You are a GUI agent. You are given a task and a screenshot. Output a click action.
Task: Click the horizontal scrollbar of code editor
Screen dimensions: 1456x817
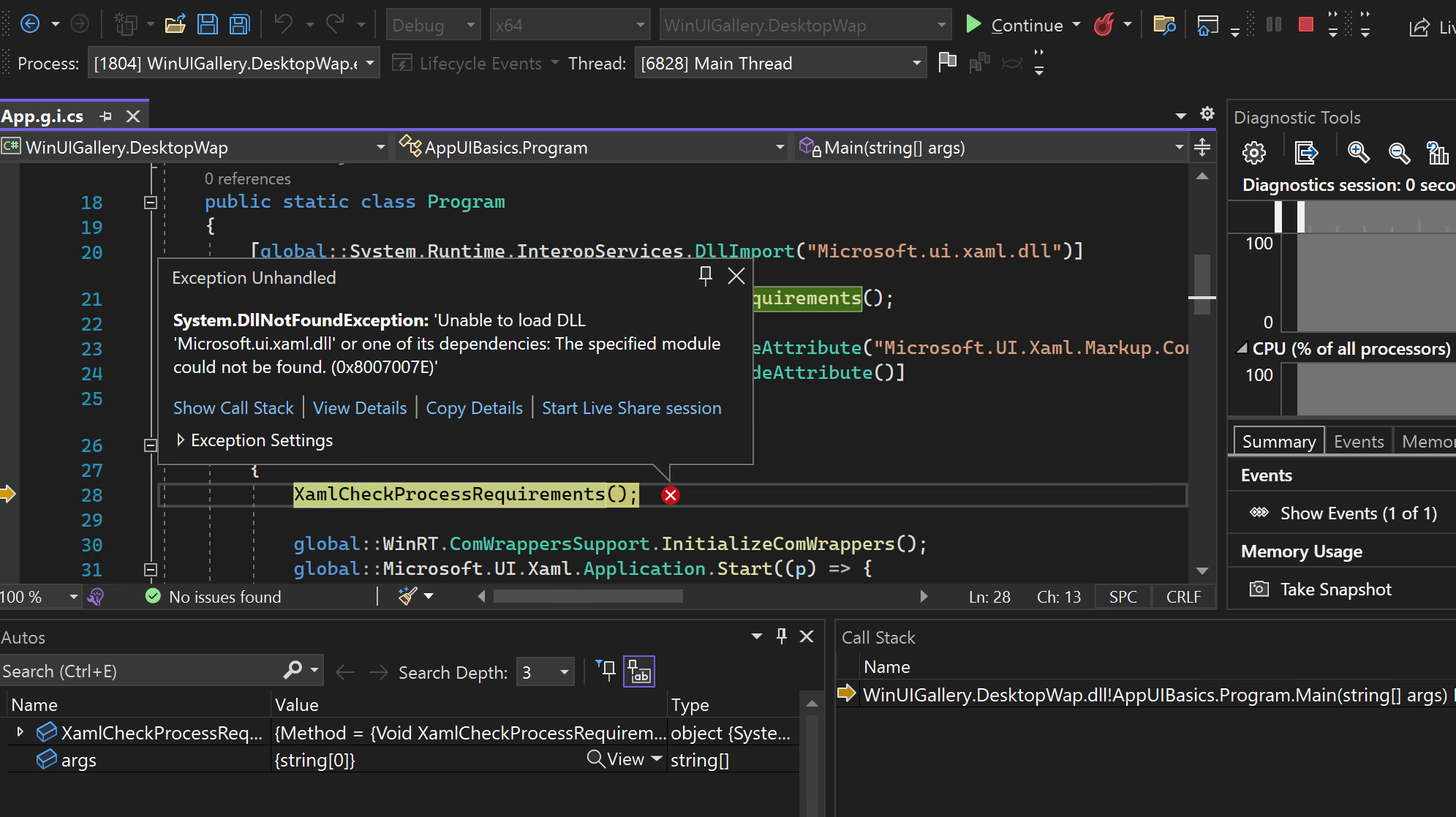[588, 596]
